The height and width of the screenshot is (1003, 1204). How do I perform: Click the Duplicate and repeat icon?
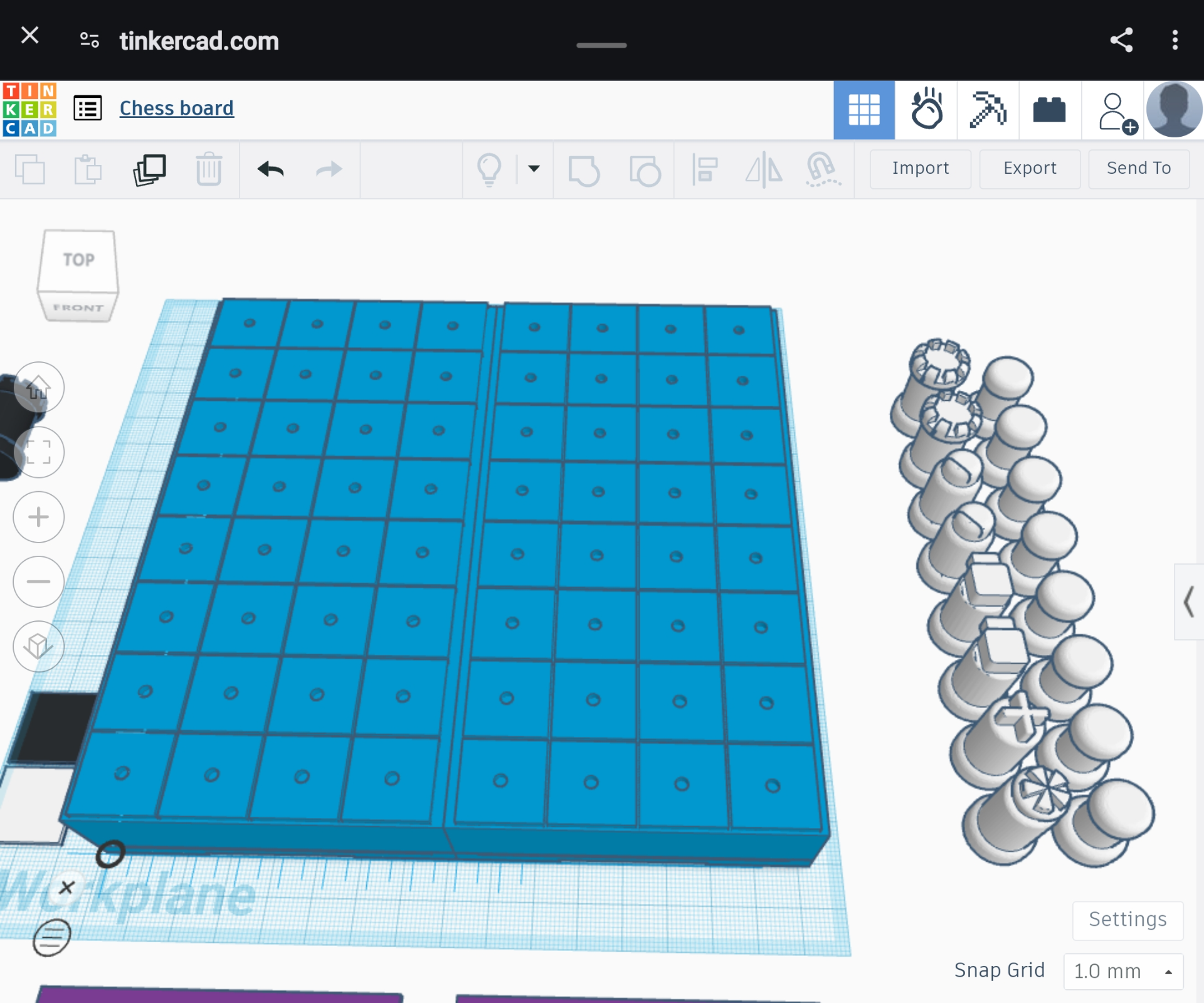(149, 169)
